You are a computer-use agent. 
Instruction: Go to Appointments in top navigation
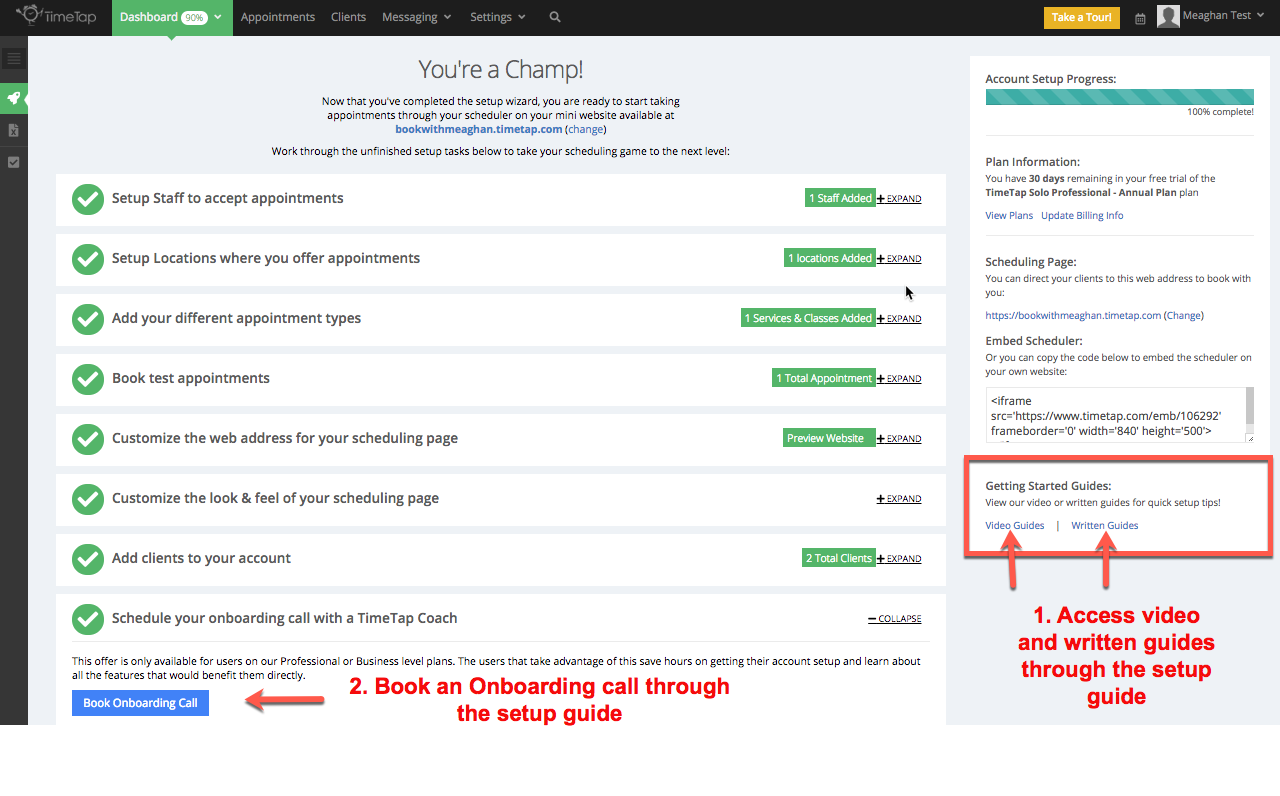[278, 17]
